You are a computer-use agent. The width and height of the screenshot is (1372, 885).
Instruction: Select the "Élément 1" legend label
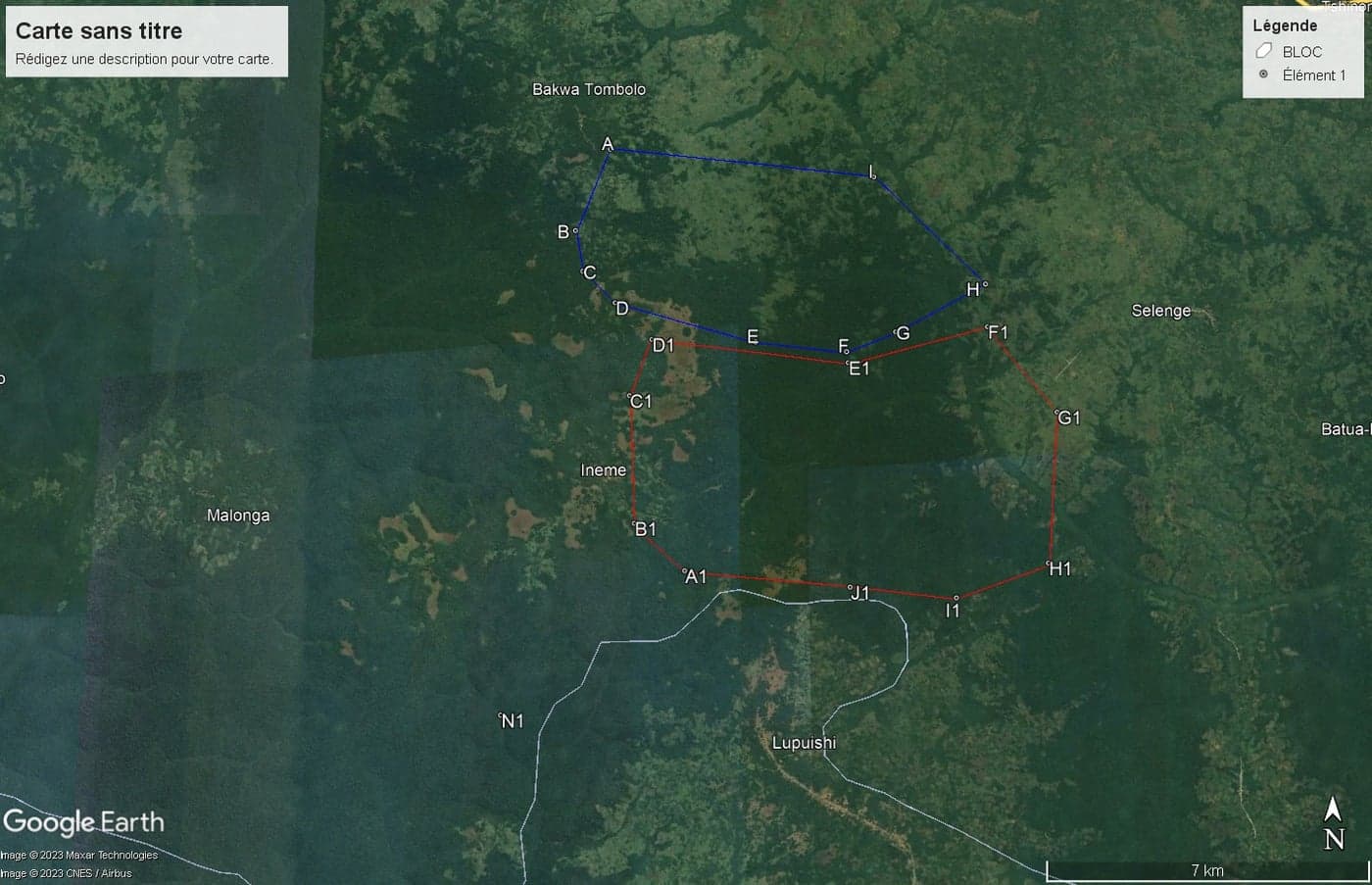pyautogui.click(x=1314, y=75)
